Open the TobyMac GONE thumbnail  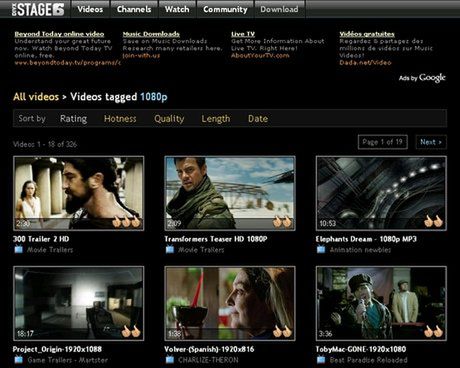click(x=381, y=303)
